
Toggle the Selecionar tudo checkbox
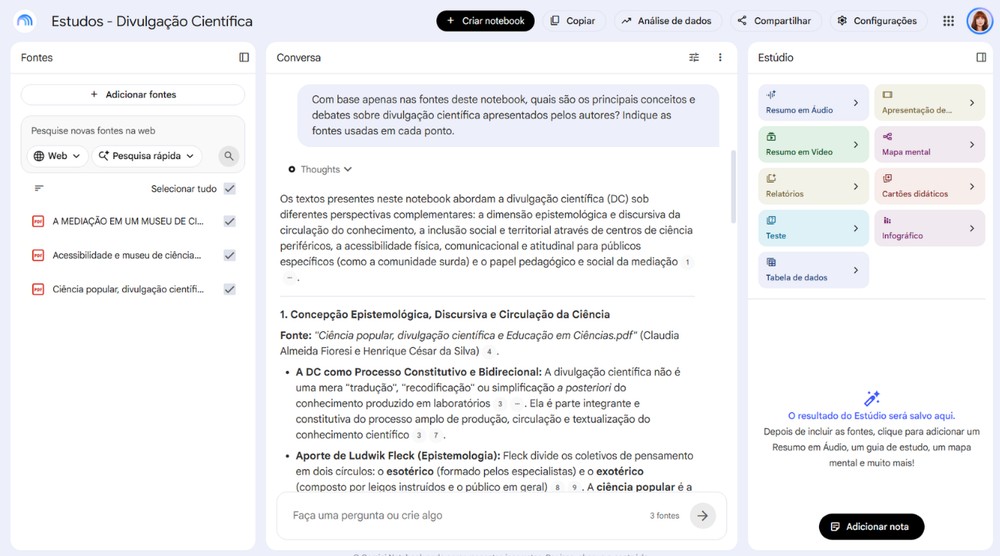point(230,189)
